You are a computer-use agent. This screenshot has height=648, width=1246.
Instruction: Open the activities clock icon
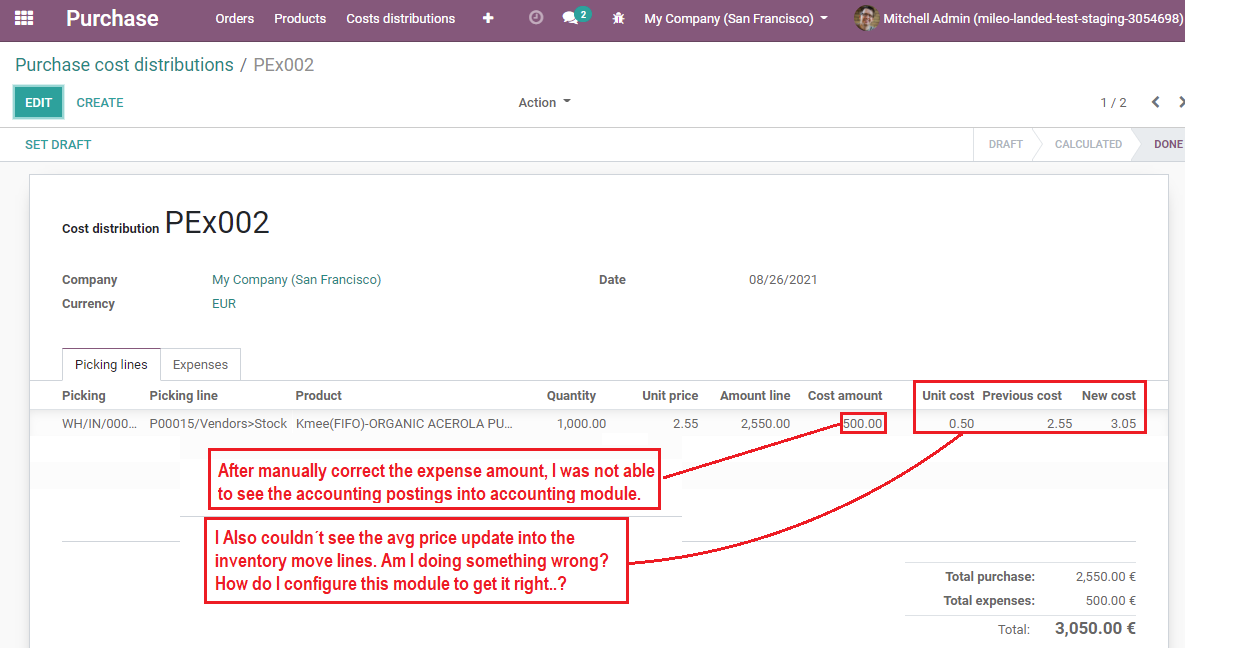536,18
